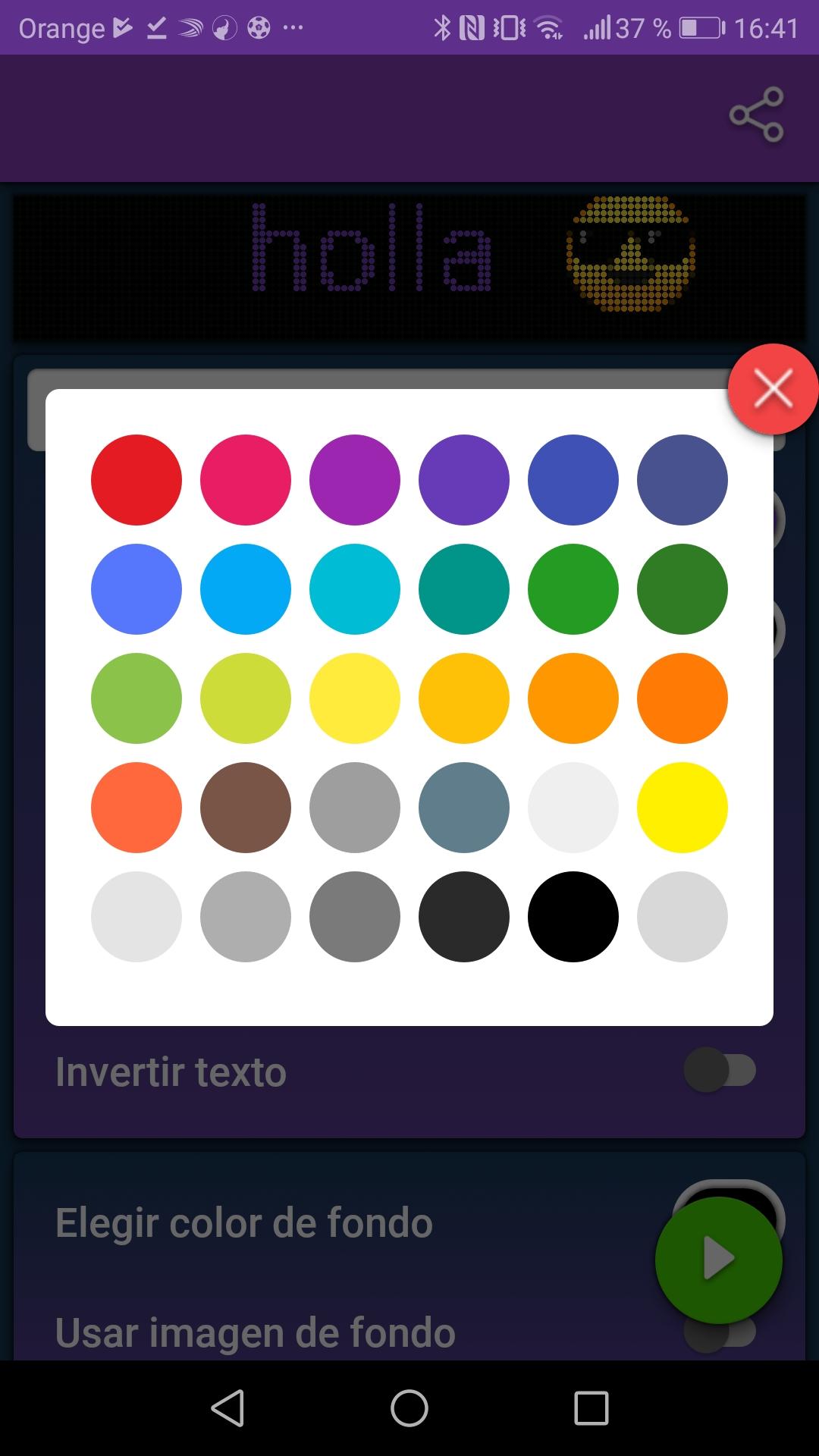Pick the periwinkle blue swatch below red

click(x=136, y=589)
